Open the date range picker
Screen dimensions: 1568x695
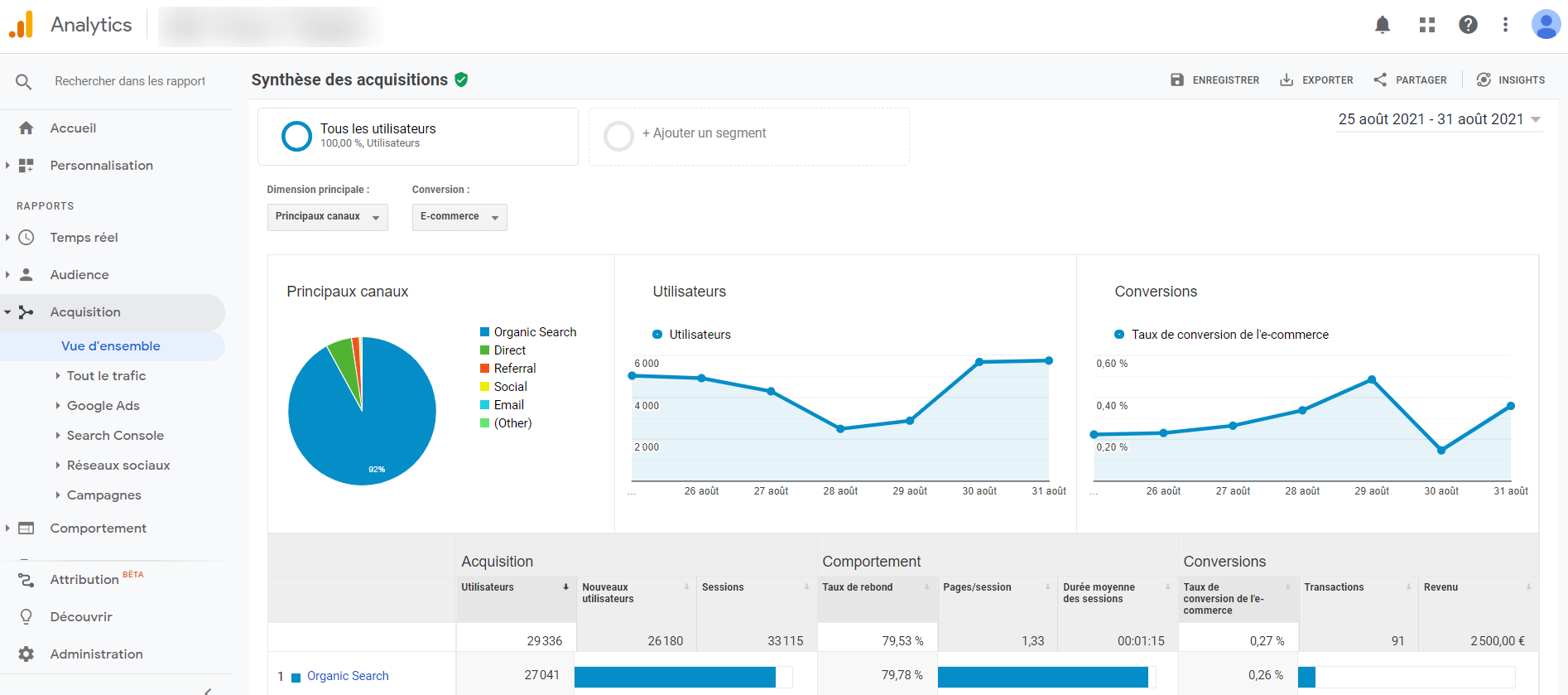1439,119
